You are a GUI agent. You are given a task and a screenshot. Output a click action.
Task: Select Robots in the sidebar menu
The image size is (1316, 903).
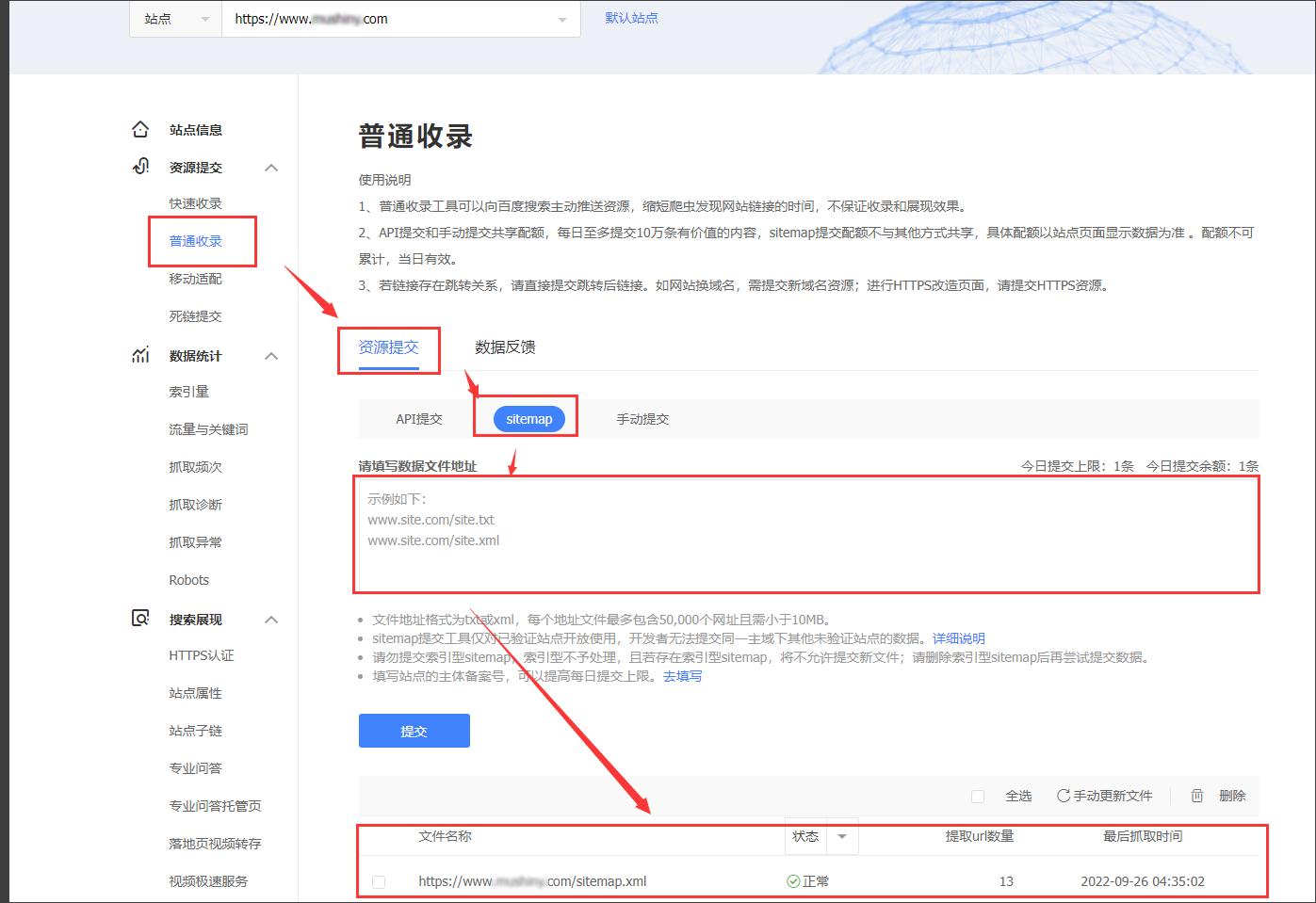188,579
